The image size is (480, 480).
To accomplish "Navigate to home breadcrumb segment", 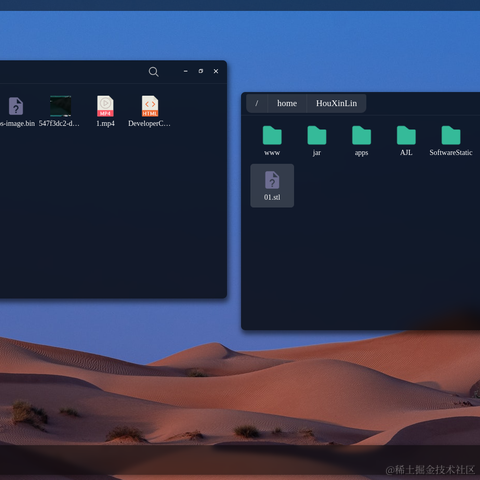I will (287, 103).
